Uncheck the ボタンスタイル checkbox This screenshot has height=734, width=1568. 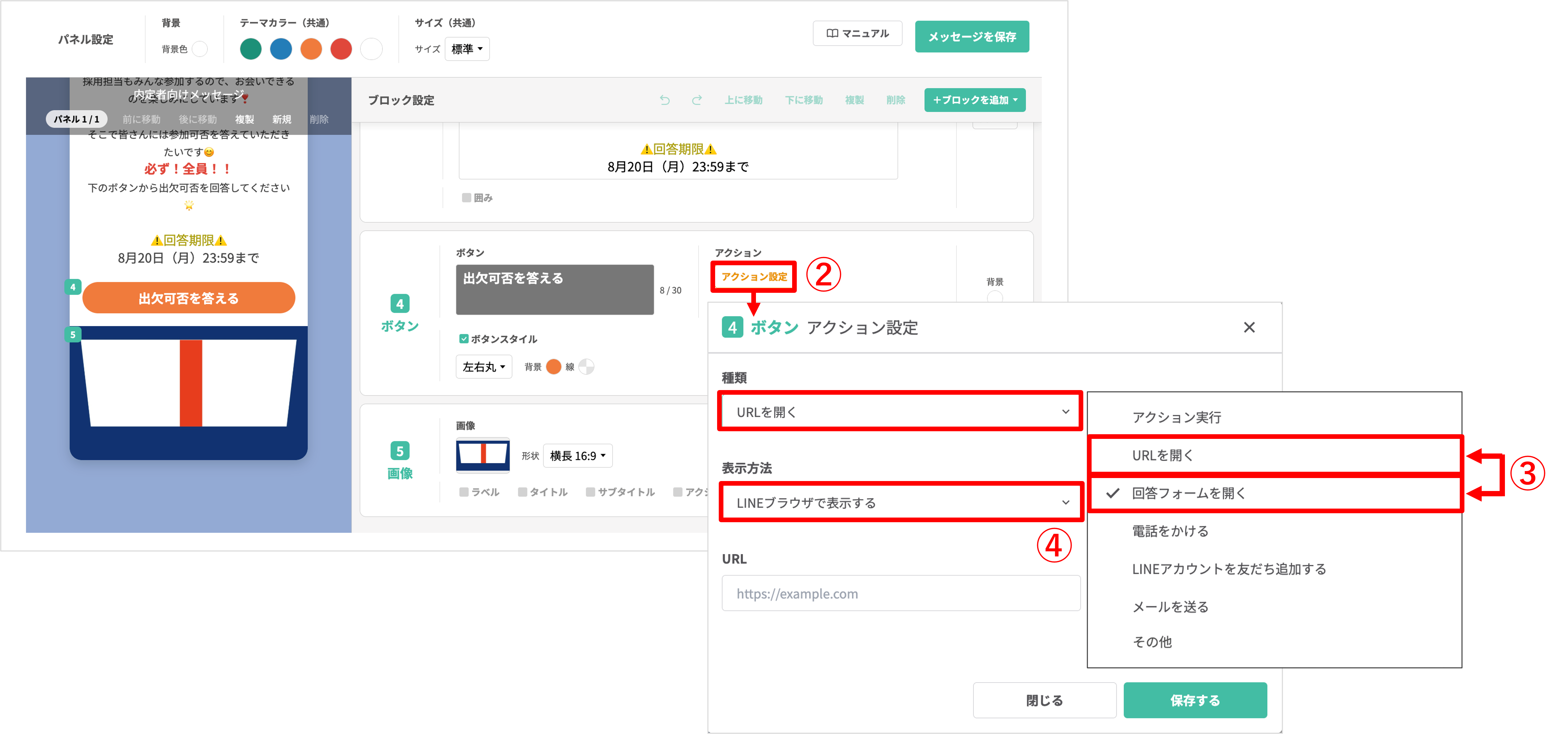pos(463,339)
